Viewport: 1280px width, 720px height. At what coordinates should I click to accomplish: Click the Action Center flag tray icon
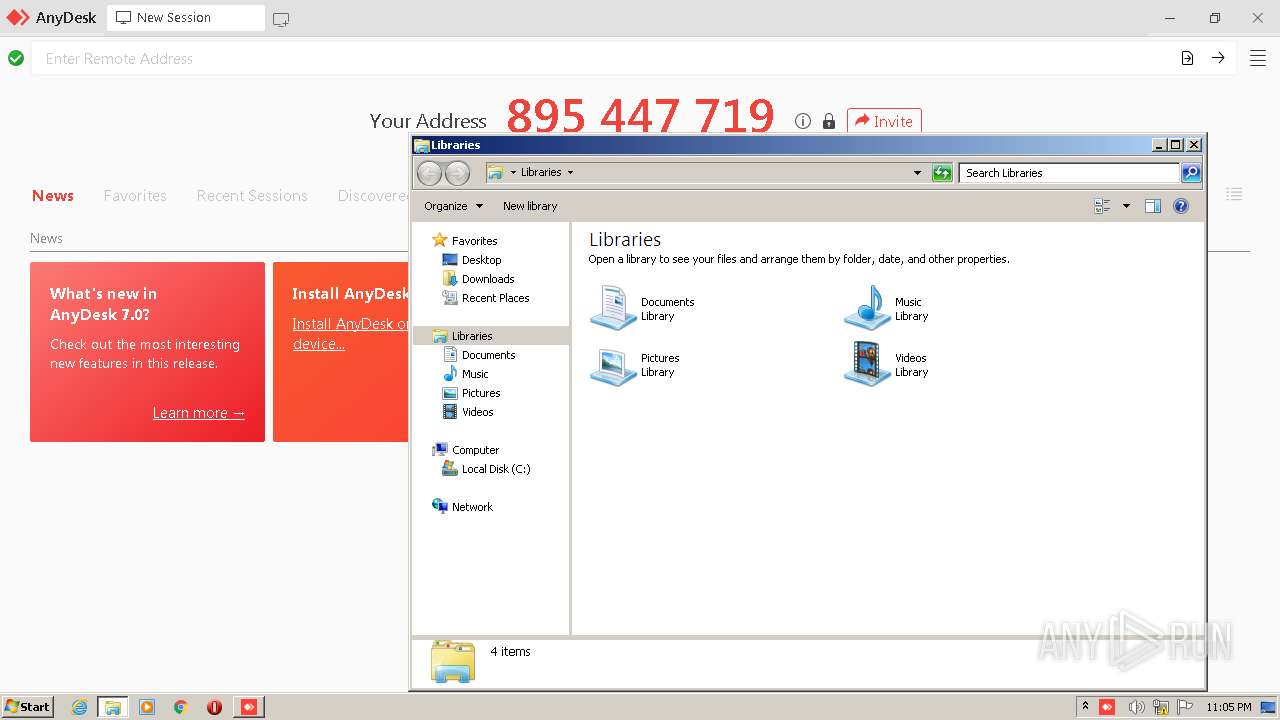pyautogui.click(x=1185, y=707)
